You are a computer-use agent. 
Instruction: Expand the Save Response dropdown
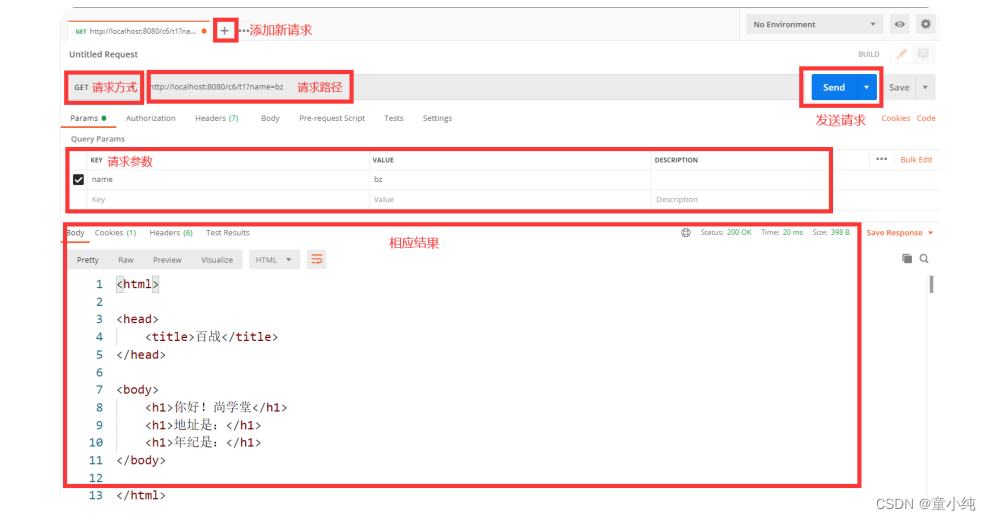[x=930, y=233]
